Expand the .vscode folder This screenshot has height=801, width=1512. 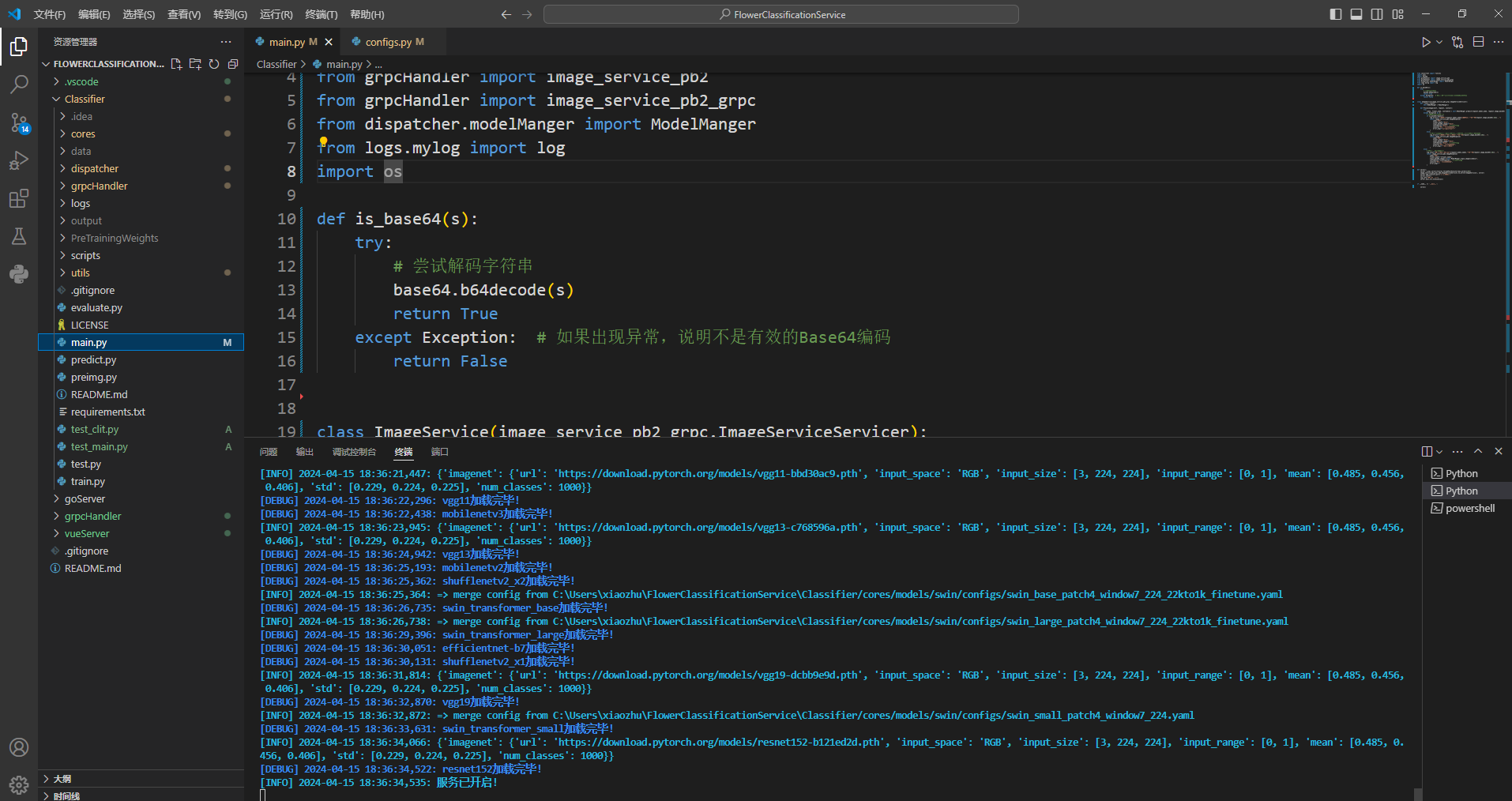[x=141, y=81]
